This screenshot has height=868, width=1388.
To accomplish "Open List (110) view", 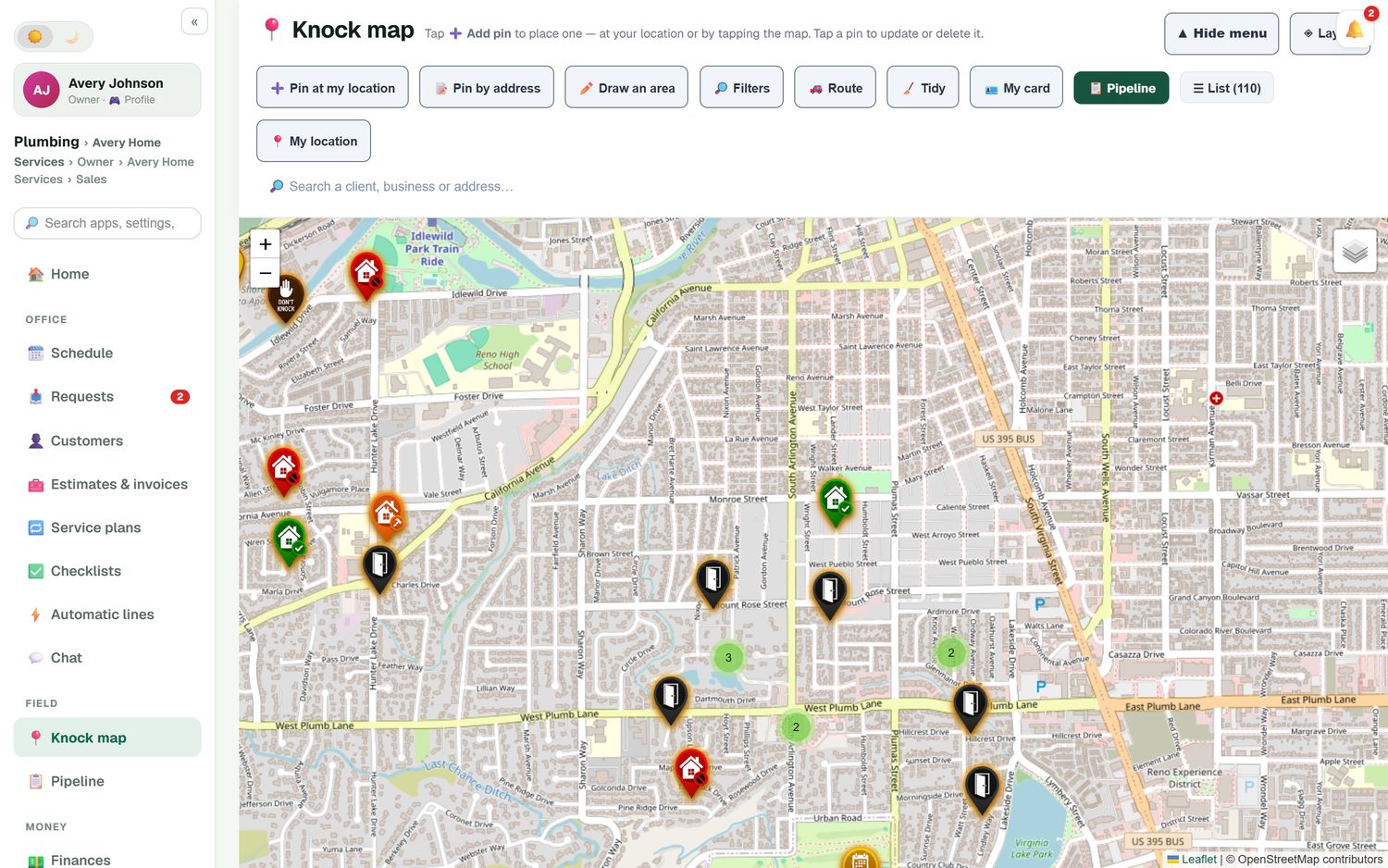I will click(1226, 88).
